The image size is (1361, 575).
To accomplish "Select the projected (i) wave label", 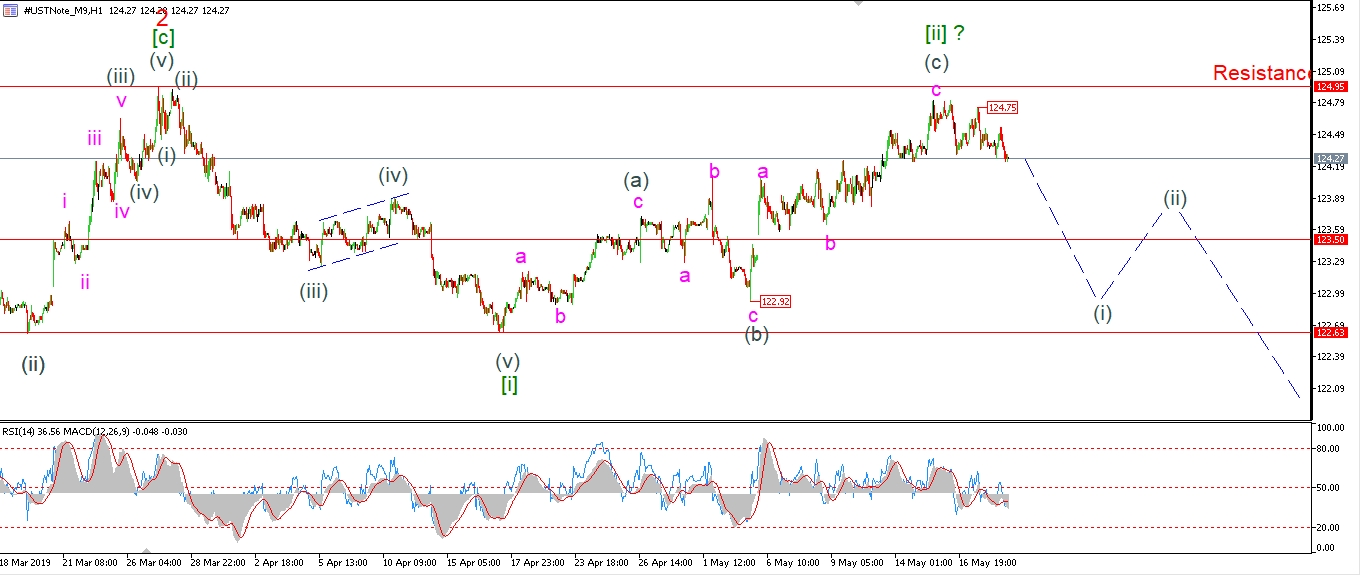I will click(1102, 313).
